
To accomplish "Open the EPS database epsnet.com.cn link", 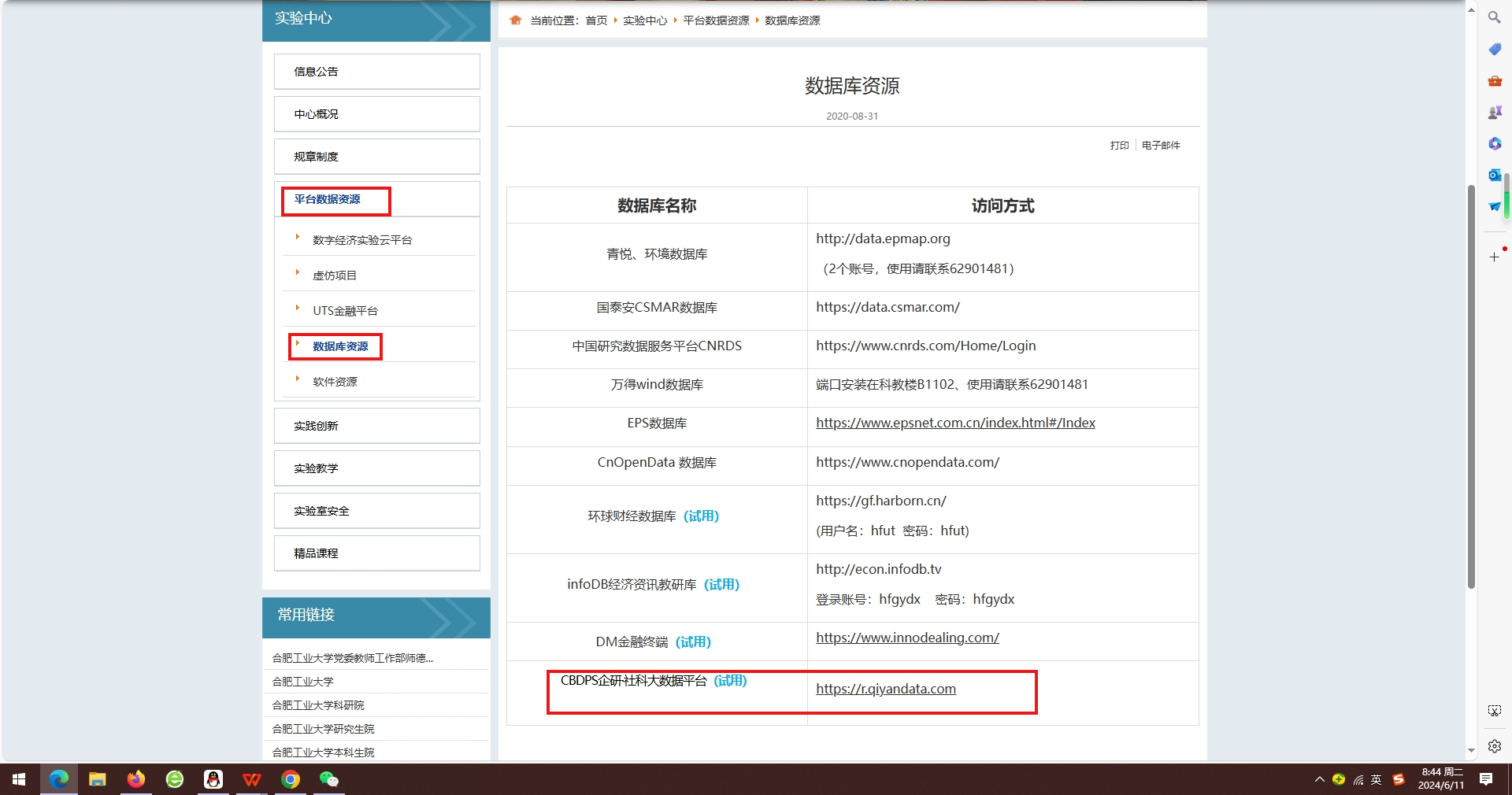I will (x=955, y=423).
